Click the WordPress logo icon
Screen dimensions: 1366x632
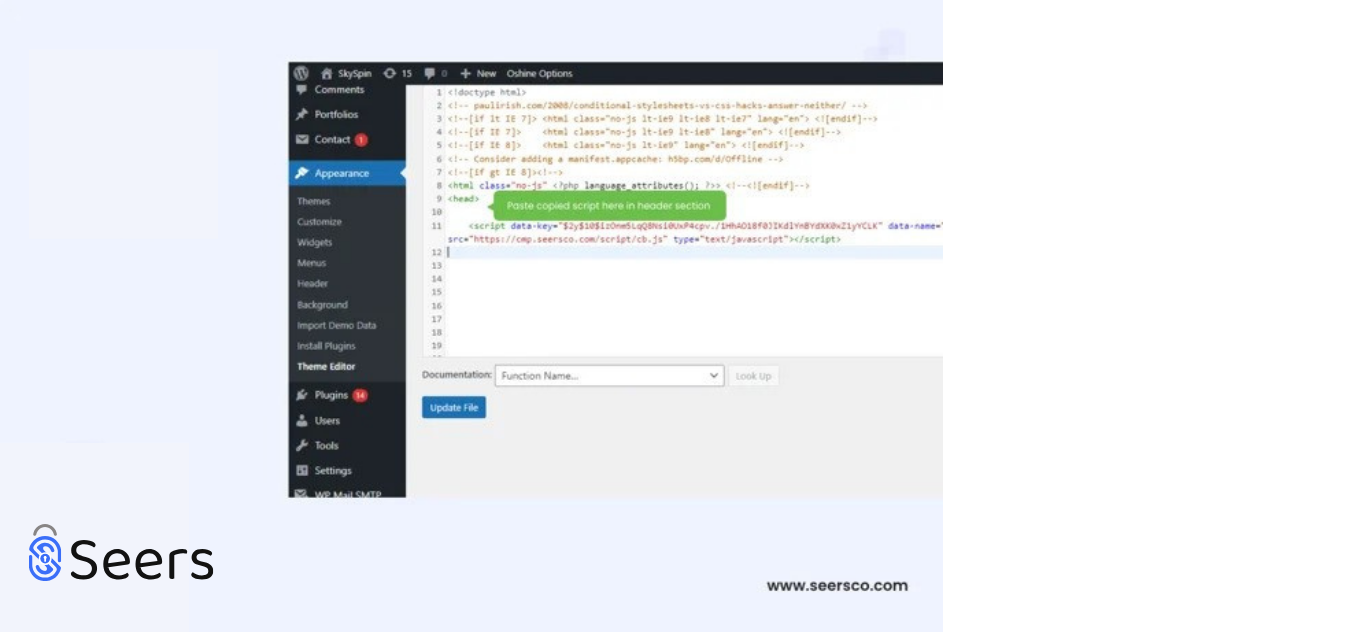301,73
